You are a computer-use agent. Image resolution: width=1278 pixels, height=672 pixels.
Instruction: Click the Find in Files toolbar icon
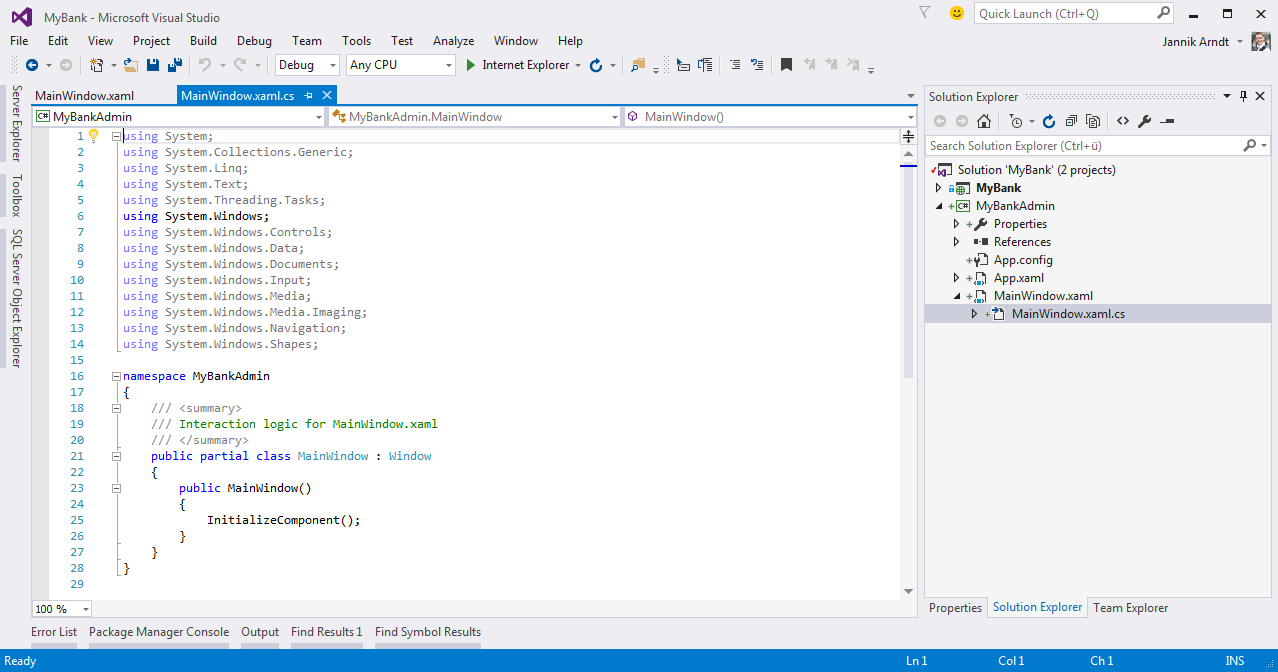click(x=638, y=65)
